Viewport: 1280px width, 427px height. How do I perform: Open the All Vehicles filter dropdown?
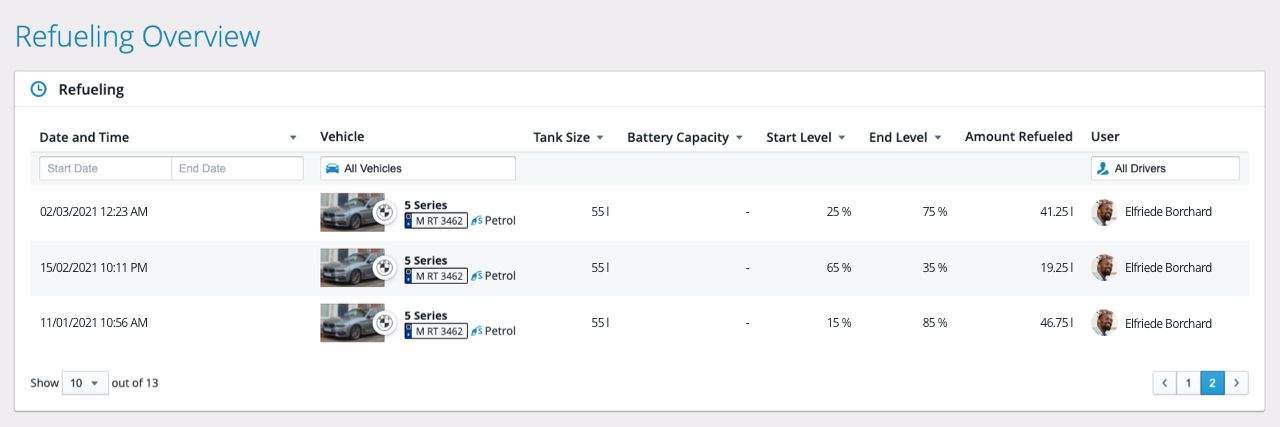click(418, 168)
